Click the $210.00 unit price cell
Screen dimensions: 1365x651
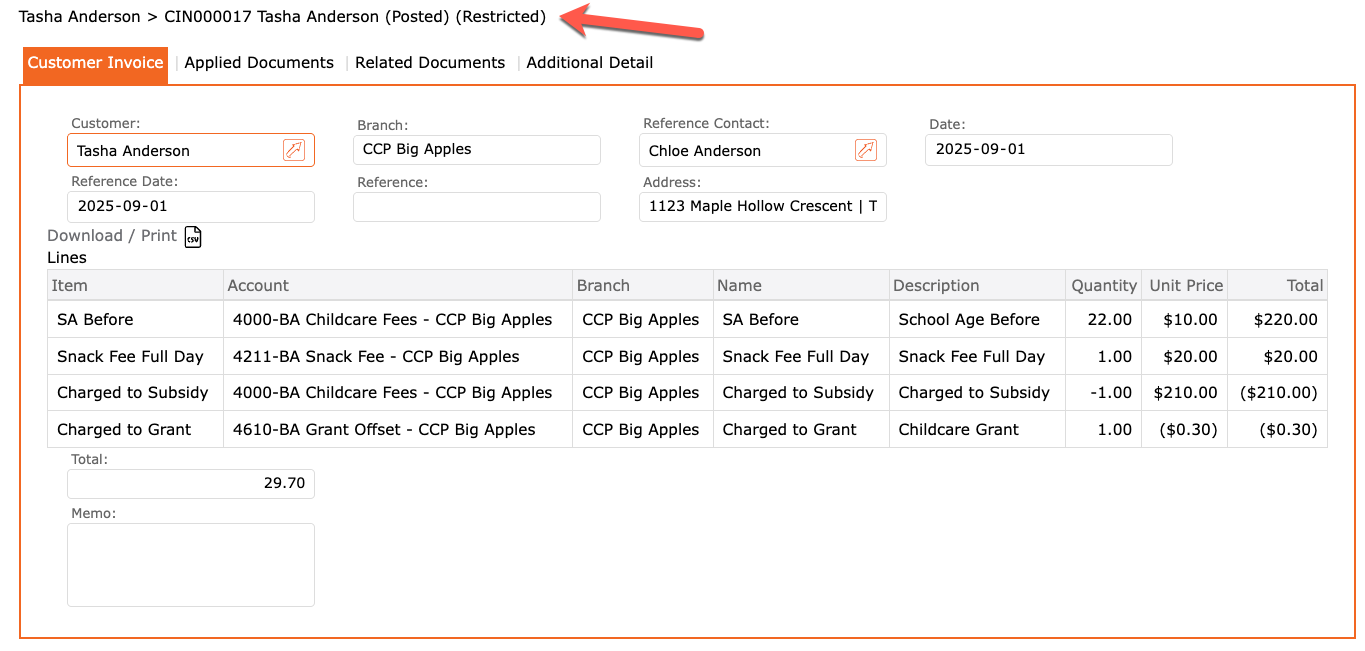coord(1186,393)
